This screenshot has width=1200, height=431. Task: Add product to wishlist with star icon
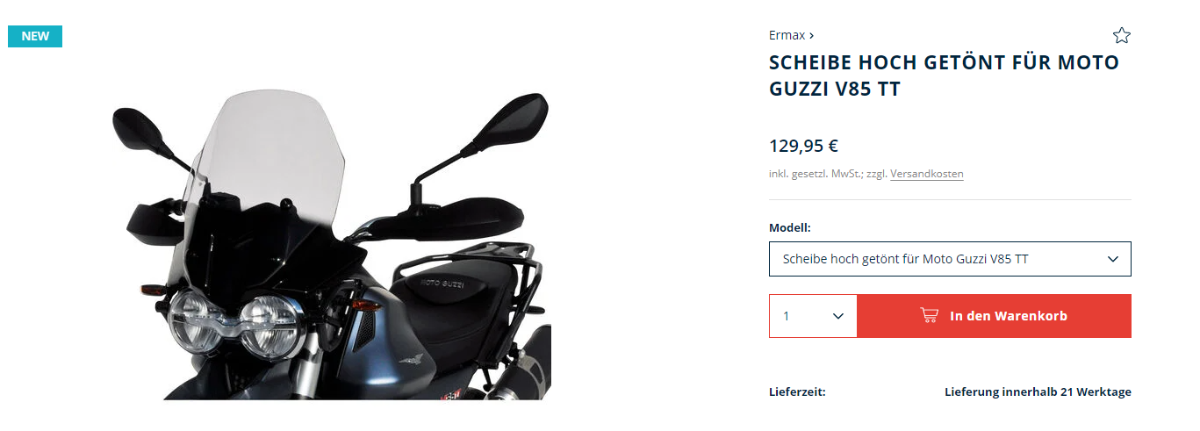pyautogui.click(x=1121, y=36)
